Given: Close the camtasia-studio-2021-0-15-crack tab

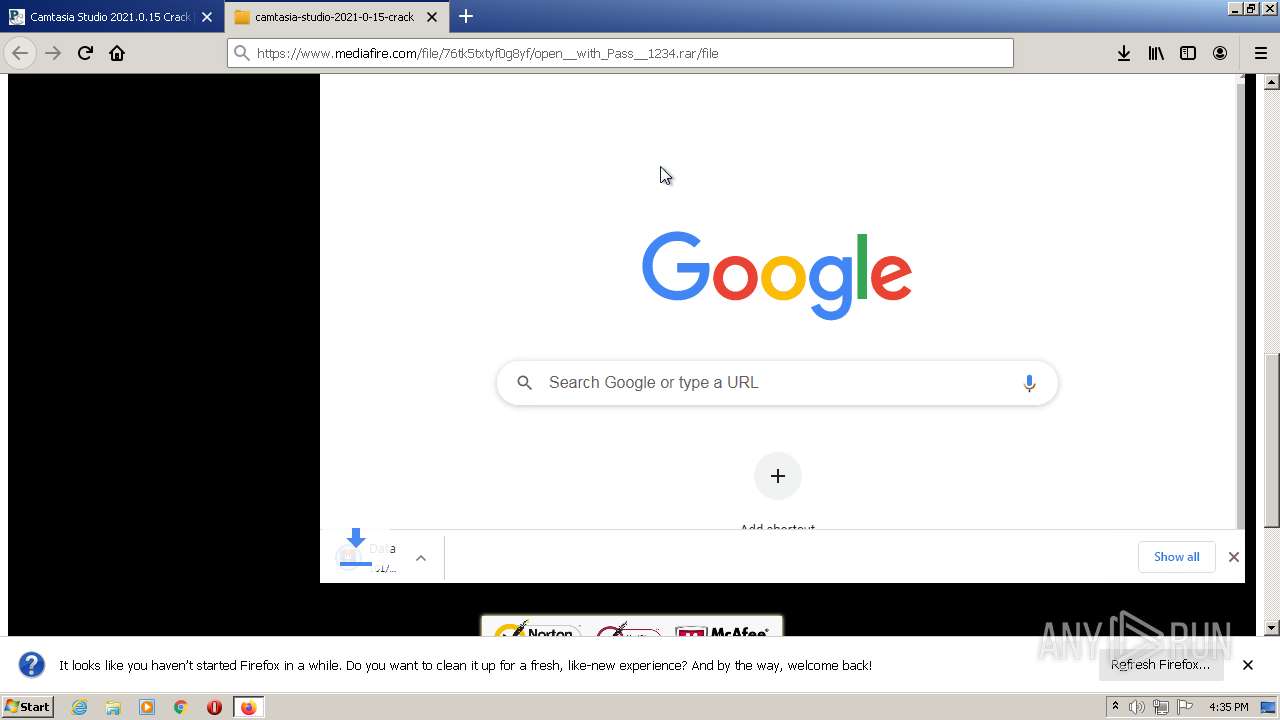Looking at the screenshot, I should 432,17.
